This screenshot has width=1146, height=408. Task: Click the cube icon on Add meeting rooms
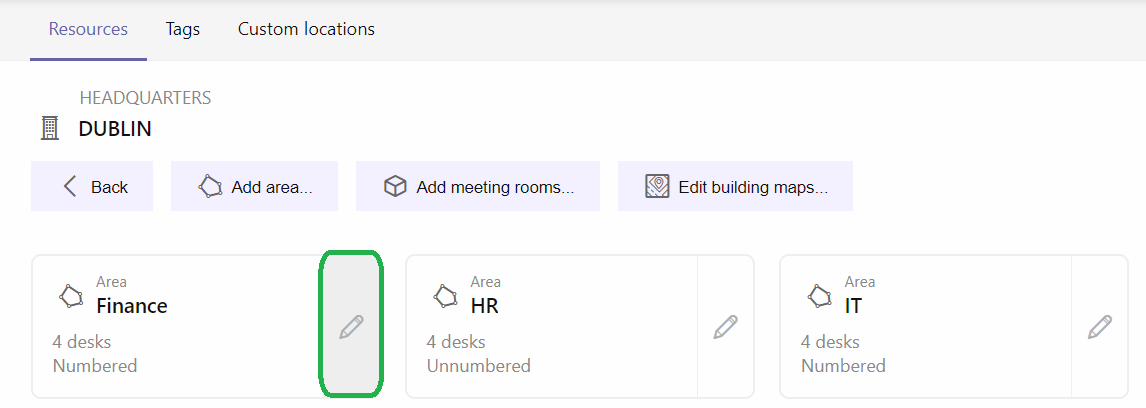395,186
